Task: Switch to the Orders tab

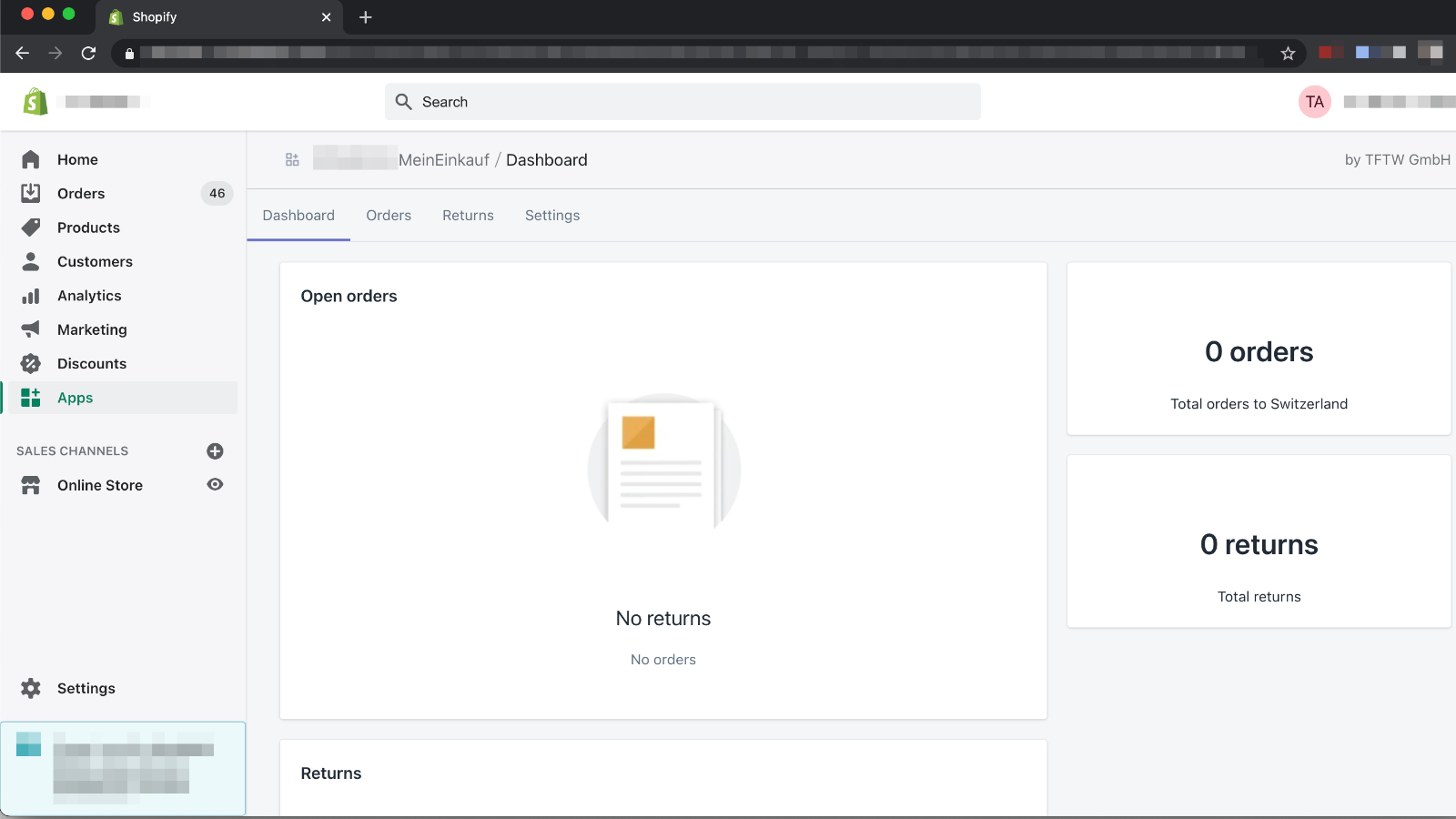Action: tap(389, 216)
